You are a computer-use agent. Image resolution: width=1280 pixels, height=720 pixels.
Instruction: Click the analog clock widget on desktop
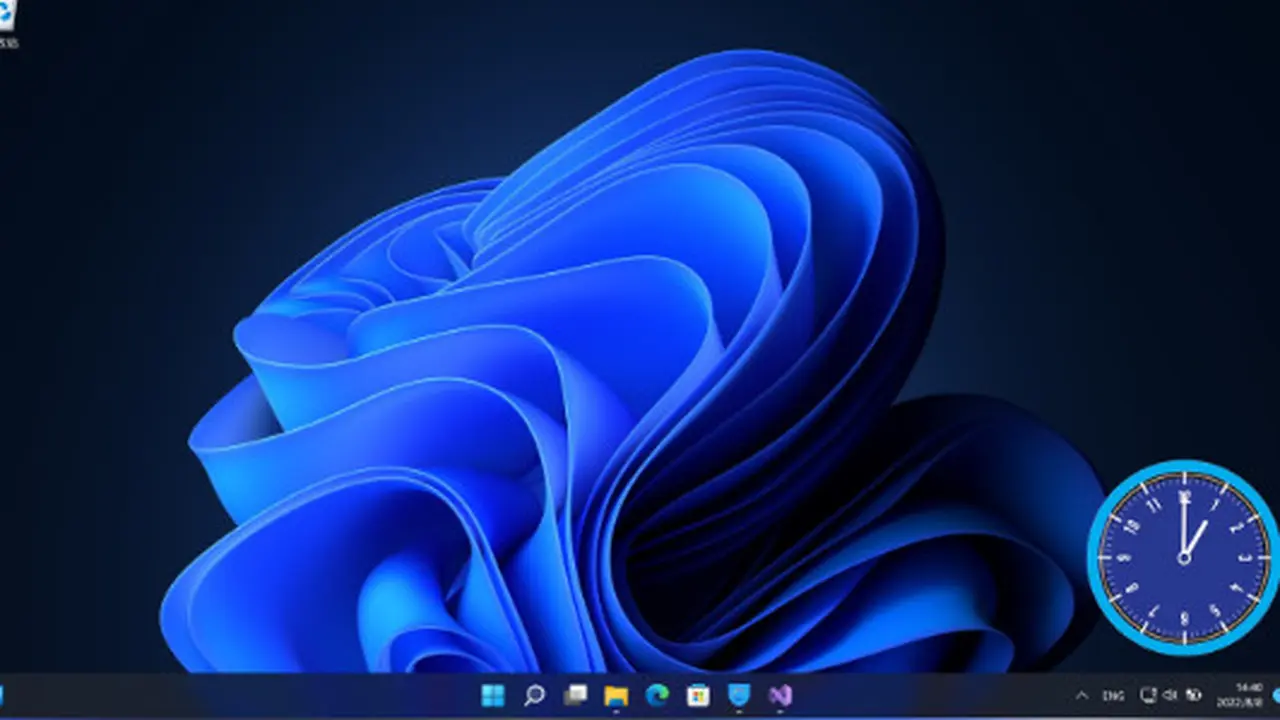(1183, 558)
